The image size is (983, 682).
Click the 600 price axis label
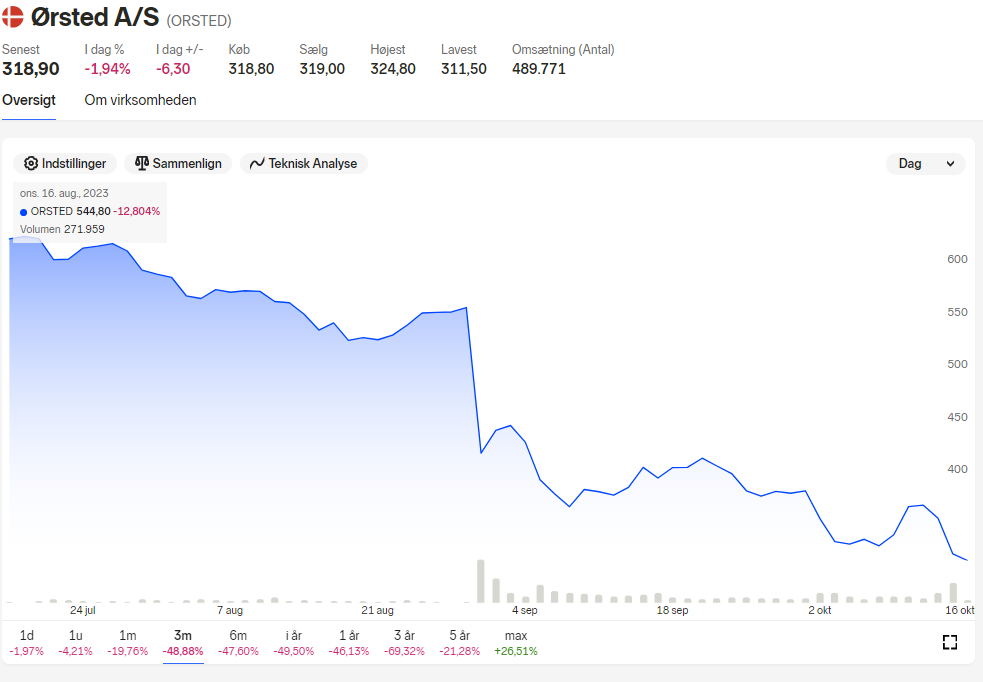point(957,260)
